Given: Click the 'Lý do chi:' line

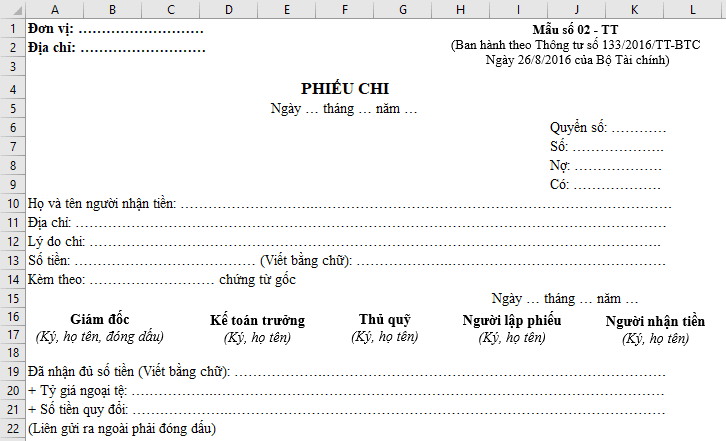Looking at the screenshot, I should [344, 241].
